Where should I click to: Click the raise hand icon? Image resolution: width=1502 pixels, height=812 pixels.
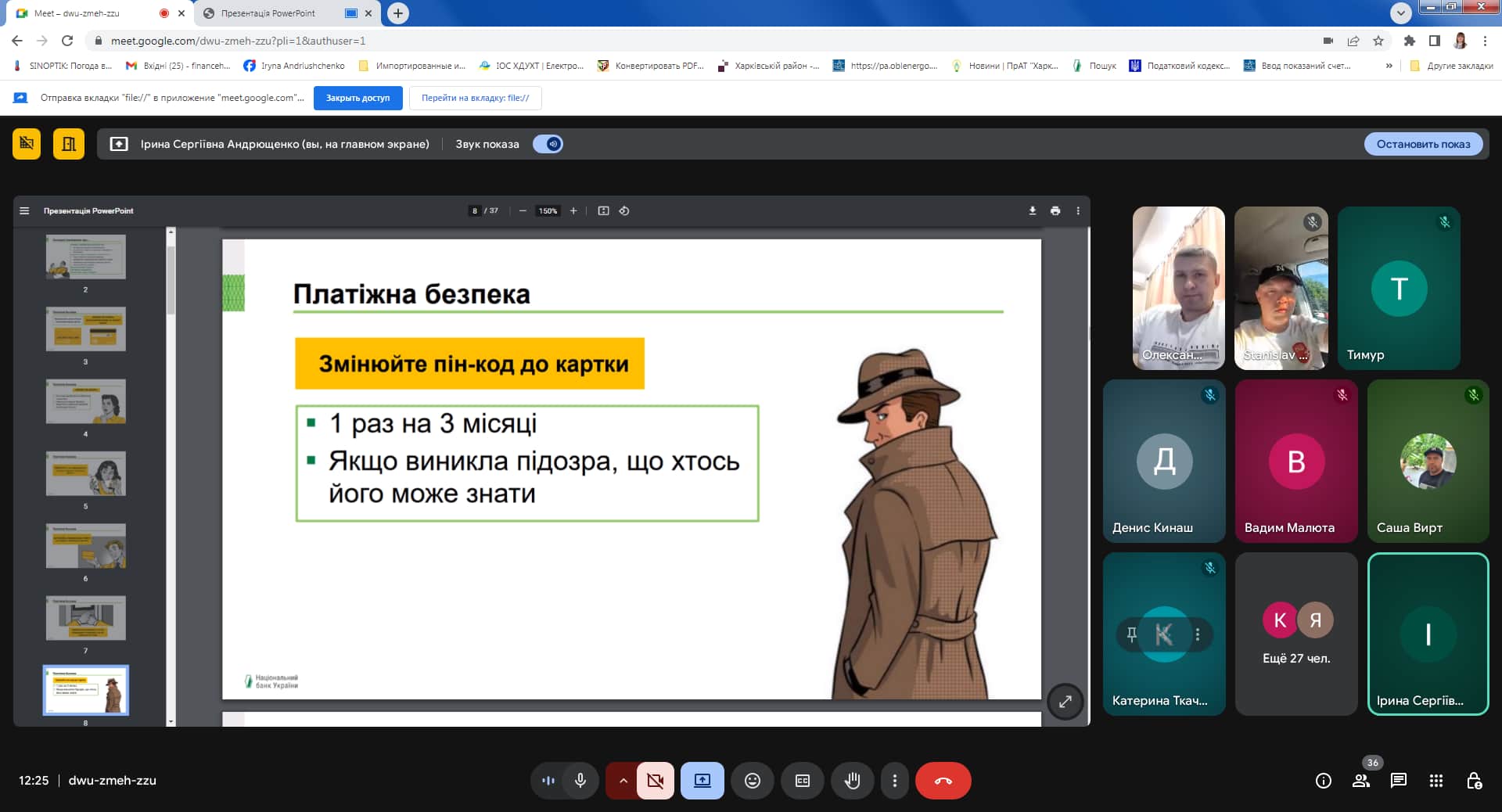(852, 781)
